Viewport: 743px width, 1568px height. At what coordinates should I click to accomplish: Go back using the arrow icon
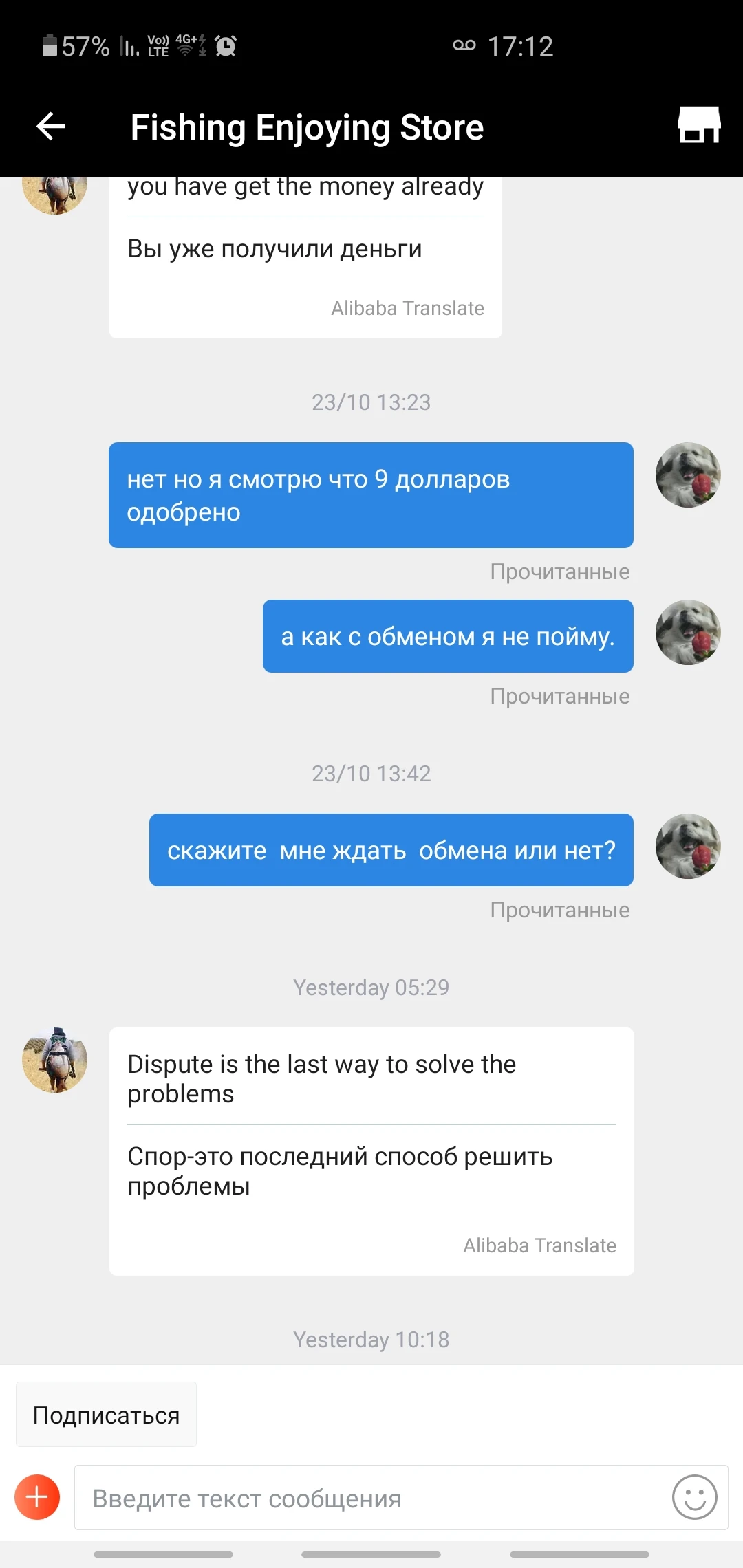coord(50,127)
